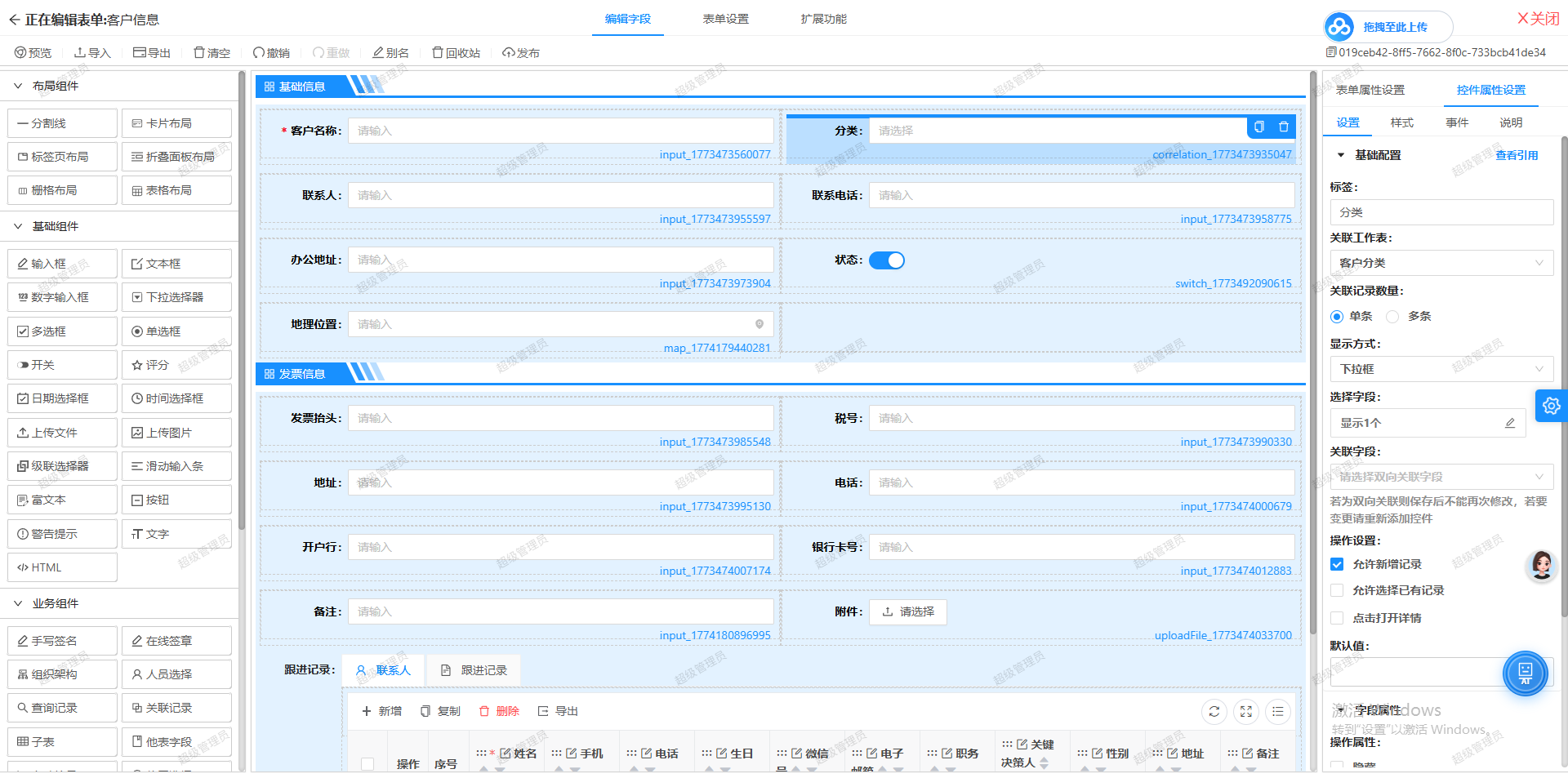Click the 客户名称 input field
This screenshot has width=1568, height=778.
561,131
